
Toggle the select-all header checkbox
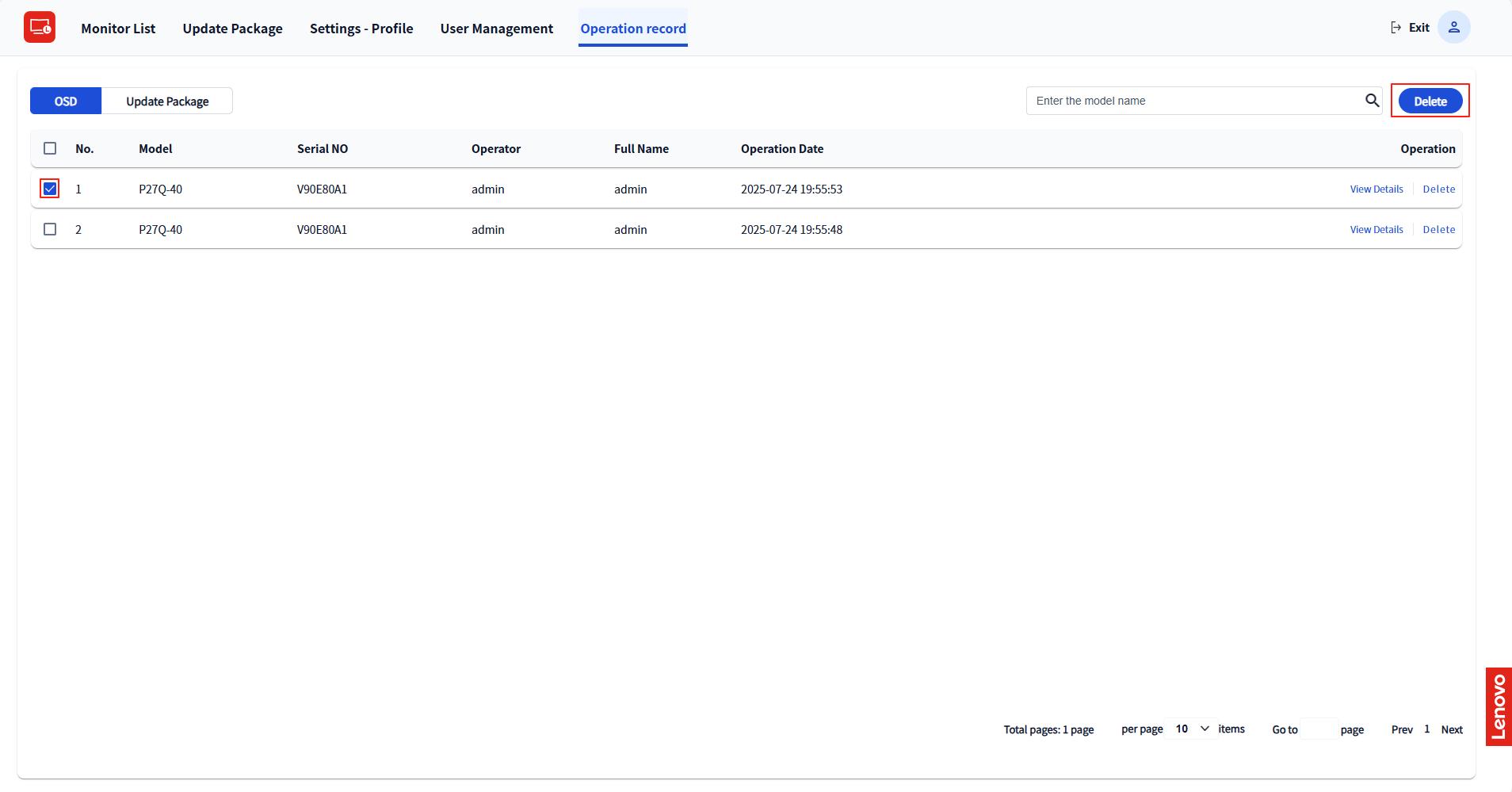pos(50,148)
